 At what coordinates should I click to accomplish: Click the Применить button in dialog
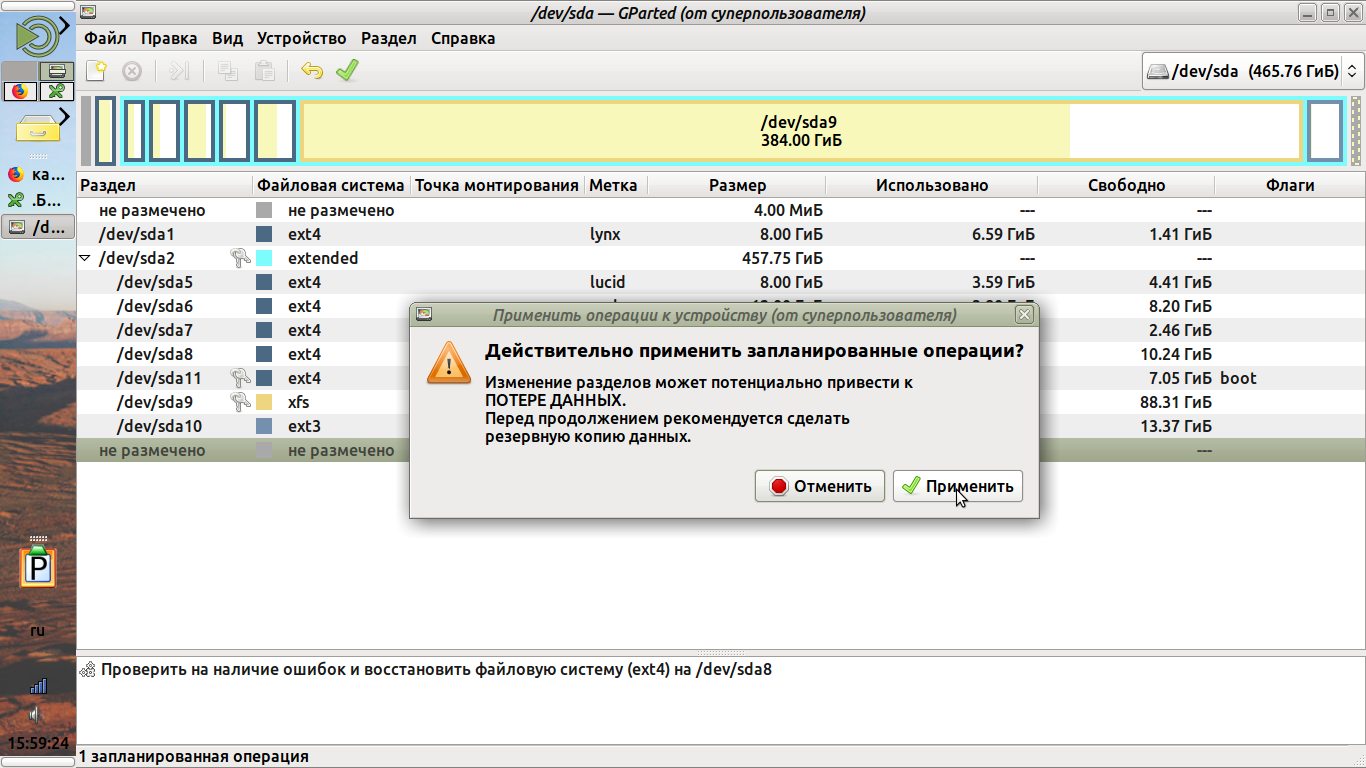tap(958, 486)
